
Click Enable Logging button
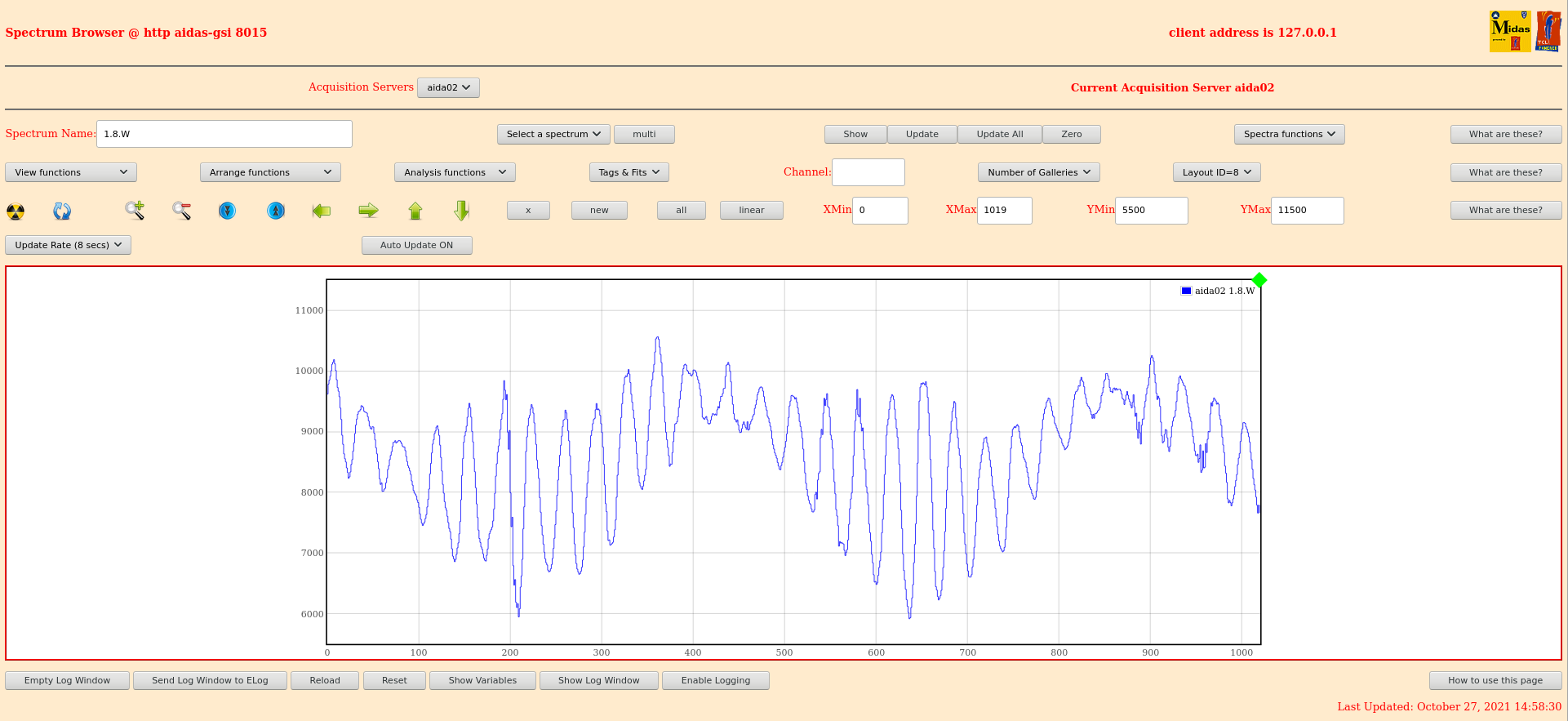point(715,680)
